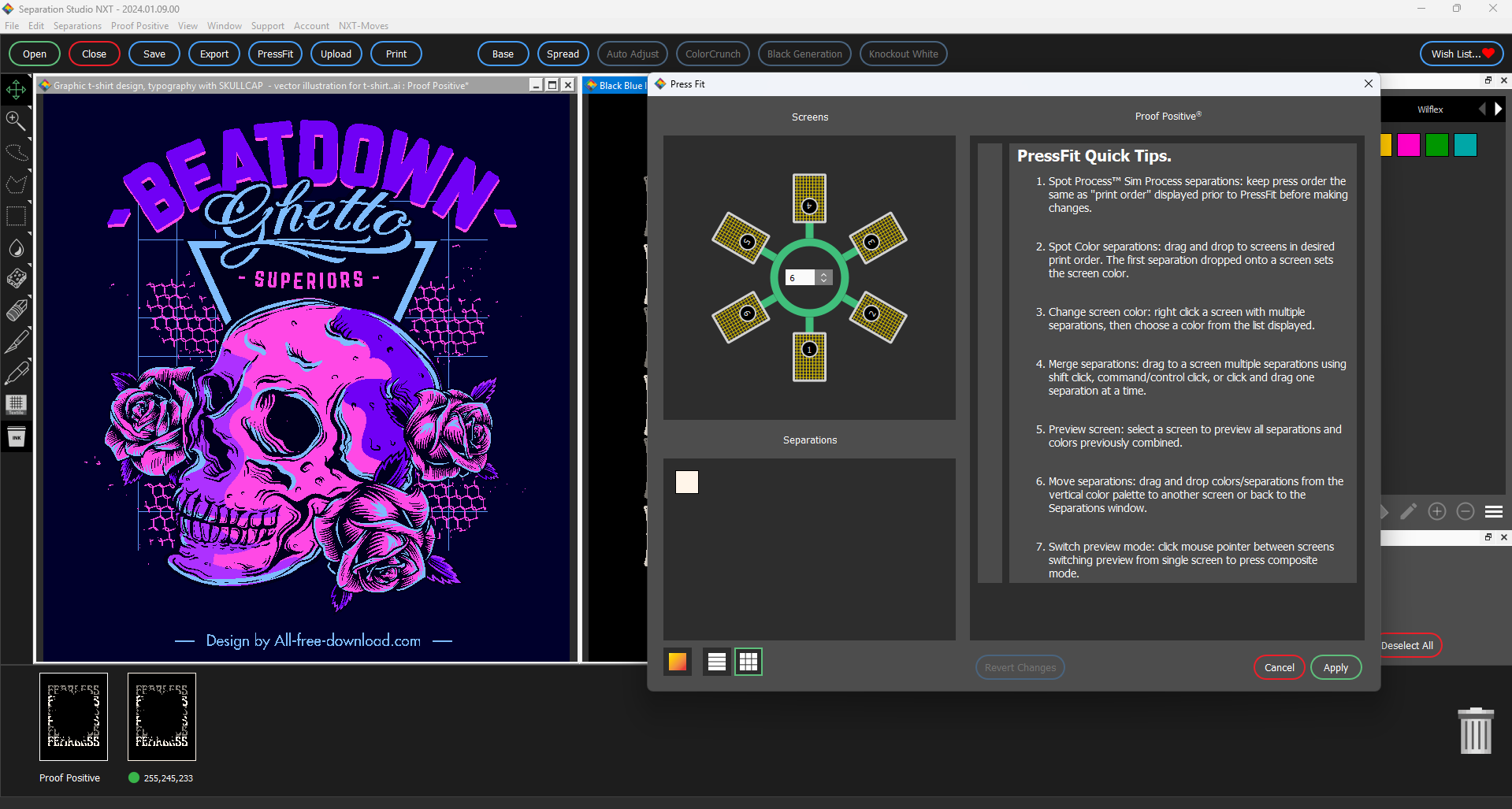Apply the Press Fit changes
This screenshot has width=1512, height=809.
coord(1336,667)
